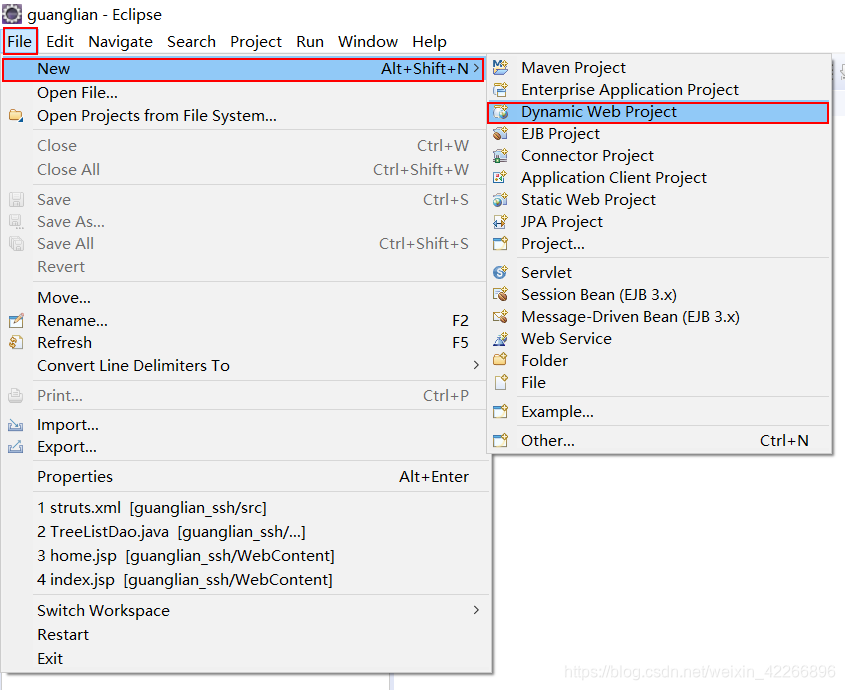This screenshot has height=690, width=845.
Task: Click the Application Client Project icon
Action: (500, 177)
